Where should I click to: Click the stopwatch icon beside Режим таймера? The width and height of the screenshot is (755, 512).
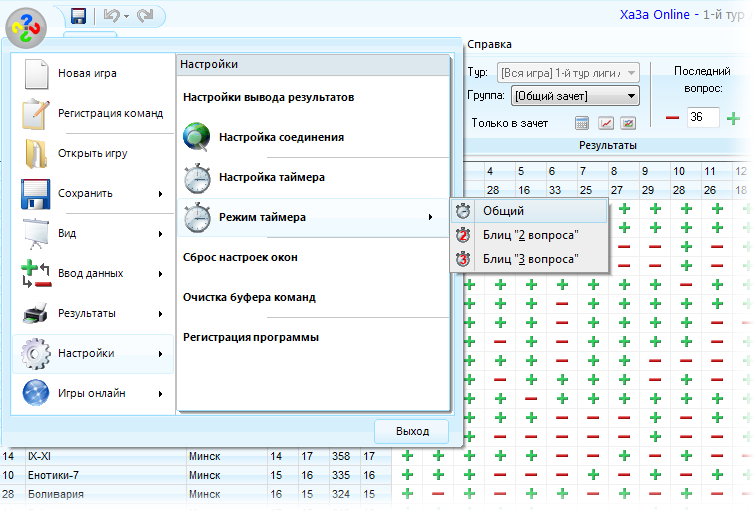click(197, 218)
